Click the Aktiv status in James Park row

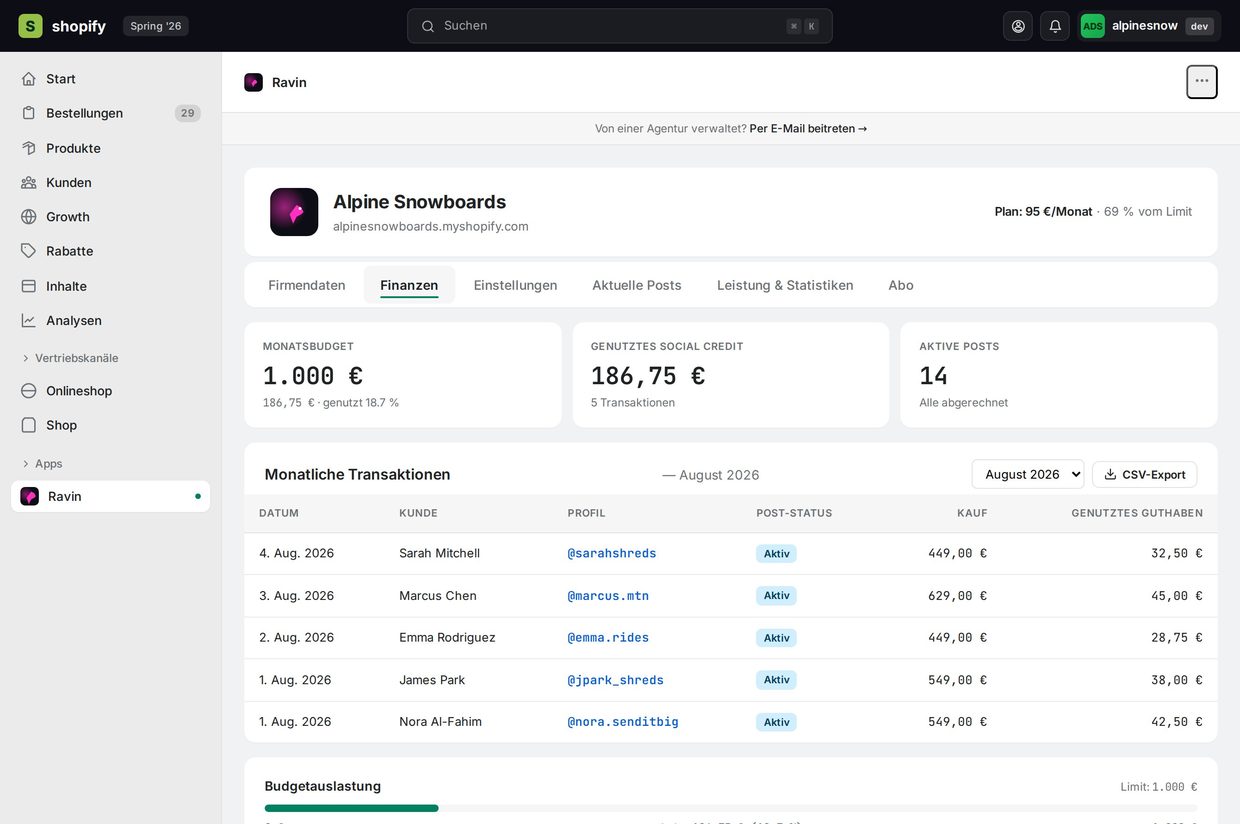[x=776, y=680]
